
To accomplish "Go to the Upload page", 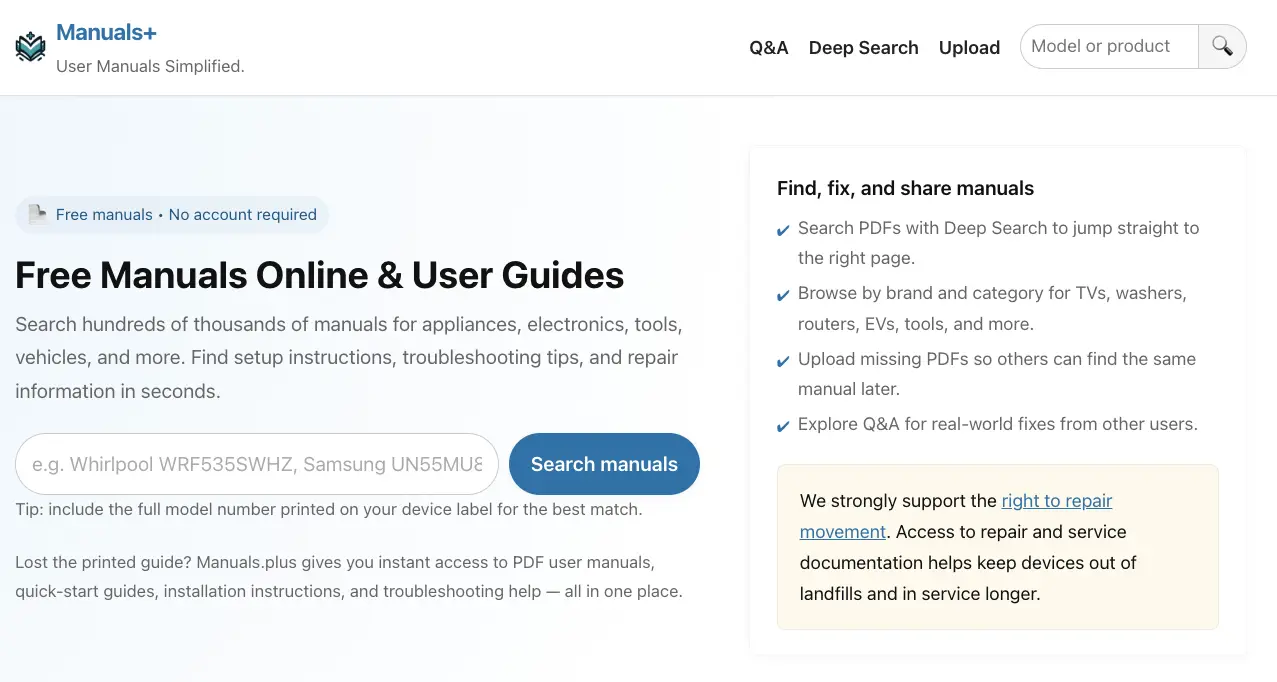I will (x=969, y=47).
